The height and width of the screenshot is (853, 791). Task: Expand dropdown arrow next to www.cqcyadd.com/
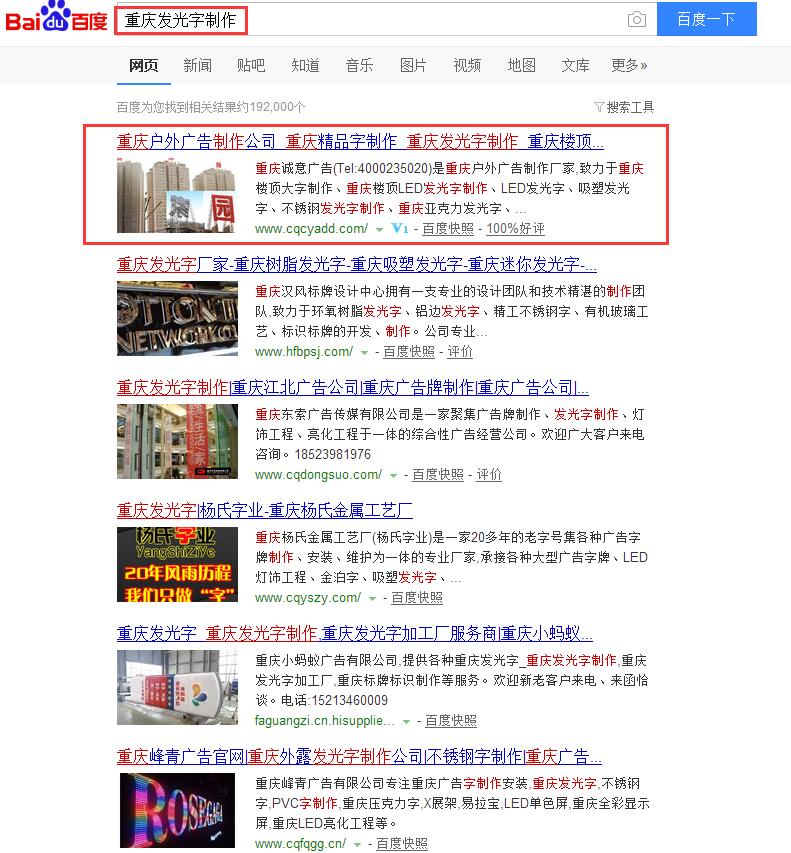379,230
